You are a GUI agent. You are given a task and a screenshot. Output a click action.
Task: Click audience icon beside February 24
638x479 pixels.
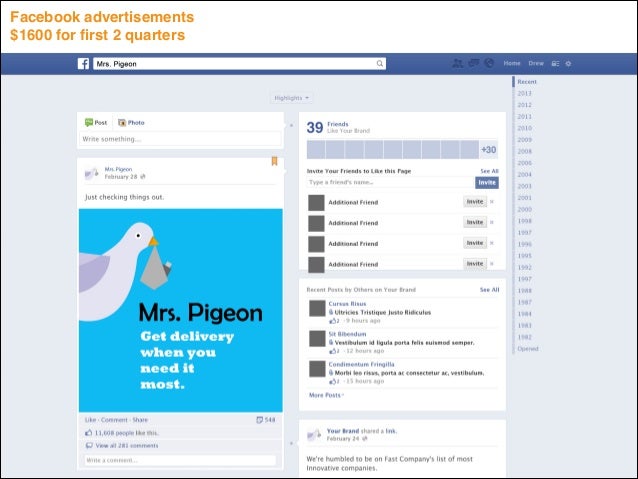365,439
